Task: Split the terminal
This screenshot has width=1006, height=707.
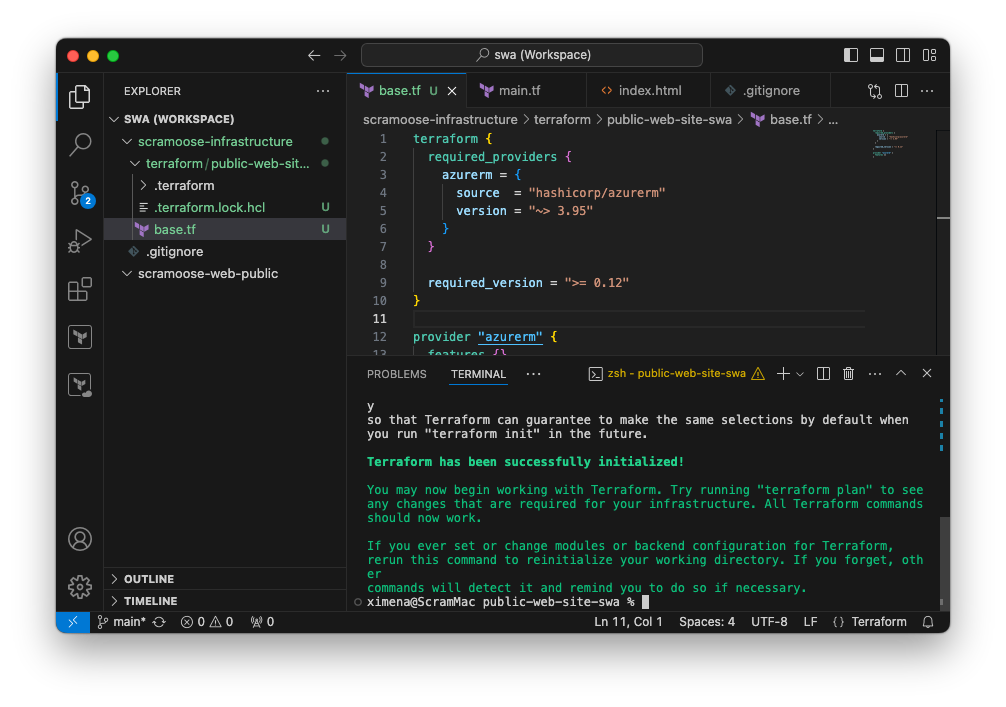Action: pyautogui.click(x=823, y=373)
